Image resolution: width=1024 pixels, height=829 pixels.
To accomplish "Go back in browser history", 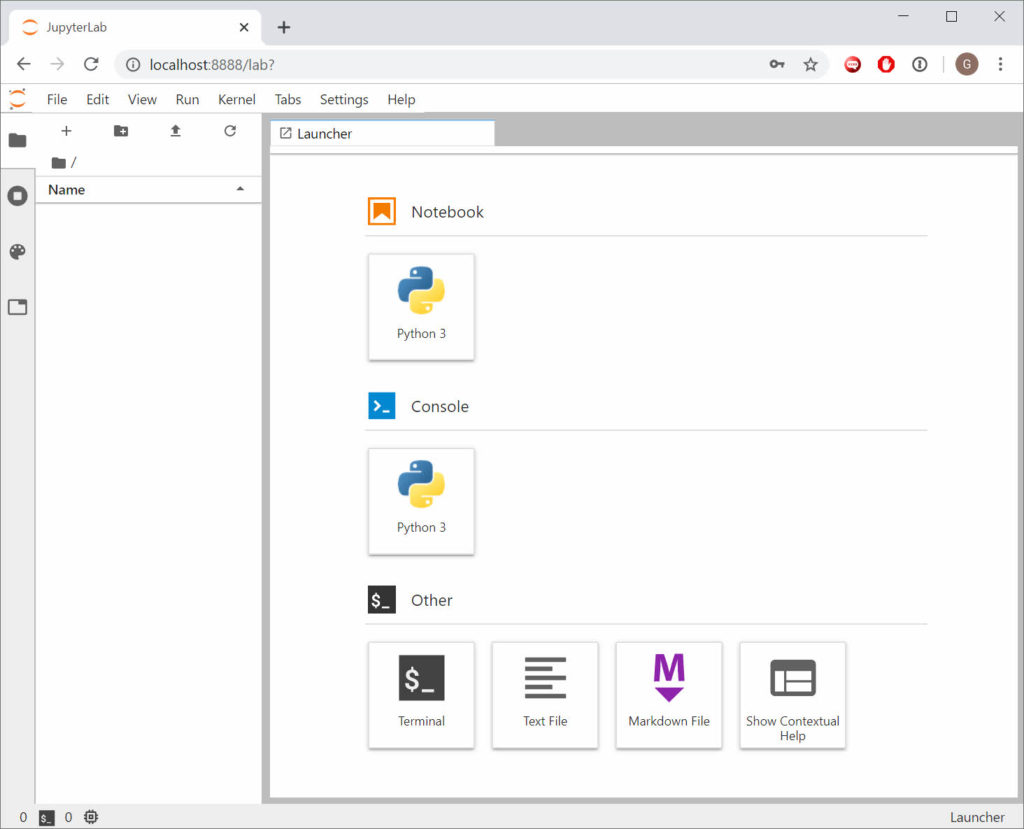I will [x=24, y=64].
